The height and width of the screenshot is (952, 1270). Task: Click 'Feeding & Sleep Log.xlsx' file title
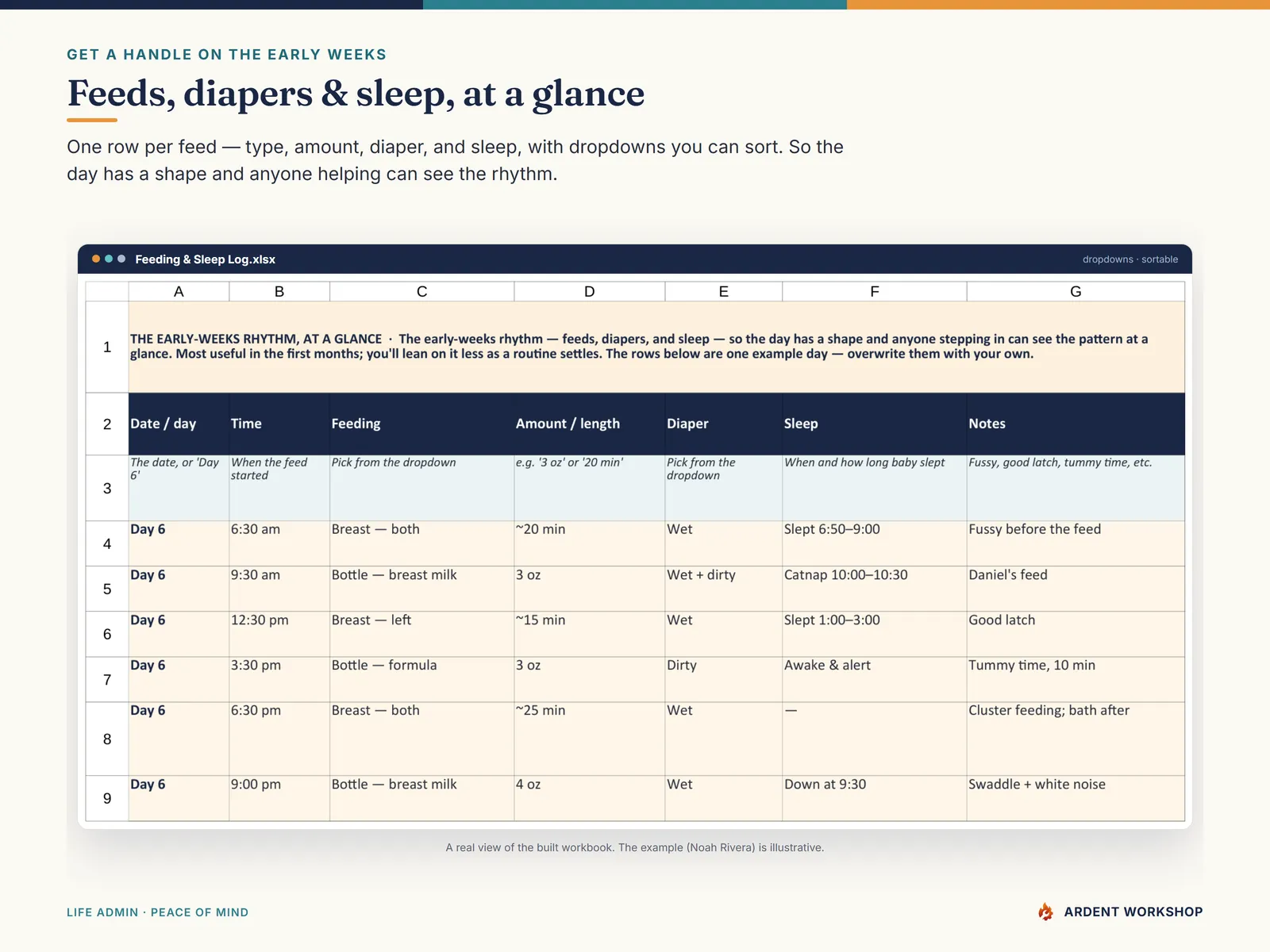coord(205,259)
